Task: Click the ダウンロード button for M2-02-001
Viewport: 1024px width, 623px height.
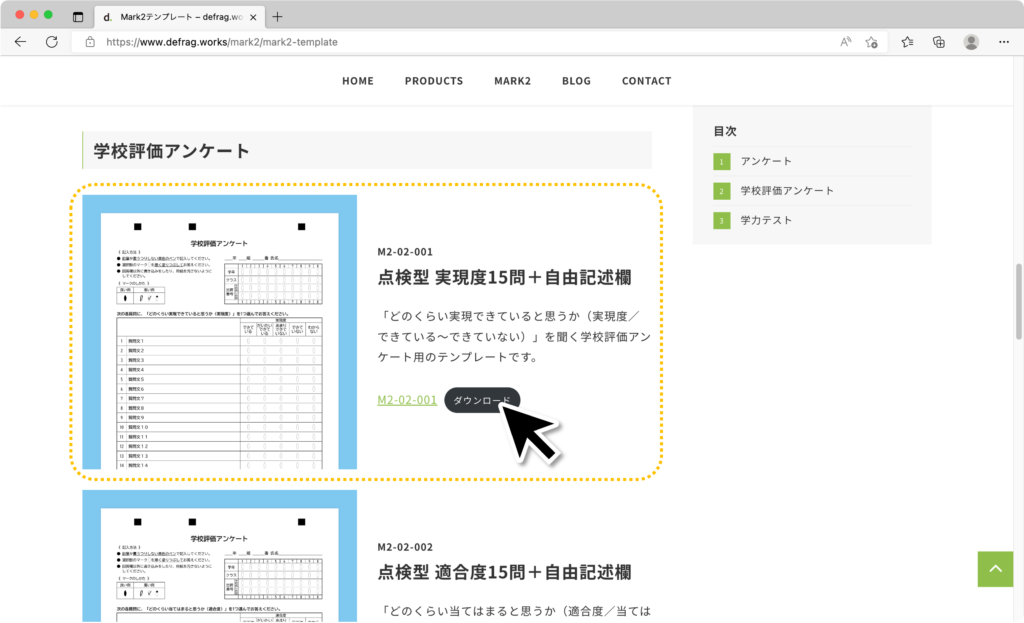Action: (x=482, y=400)
